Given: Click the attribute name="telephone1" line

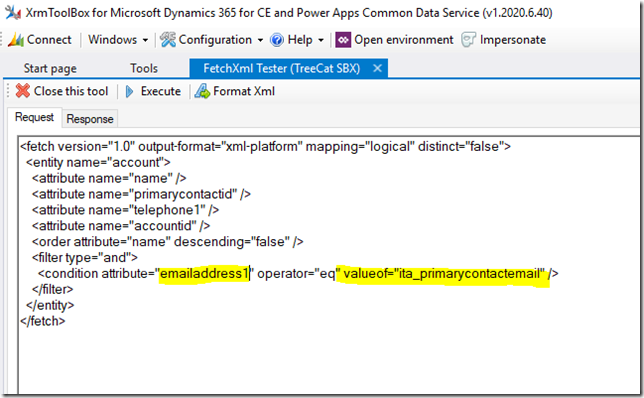Looking at the screenshot, I should [125, 210].
